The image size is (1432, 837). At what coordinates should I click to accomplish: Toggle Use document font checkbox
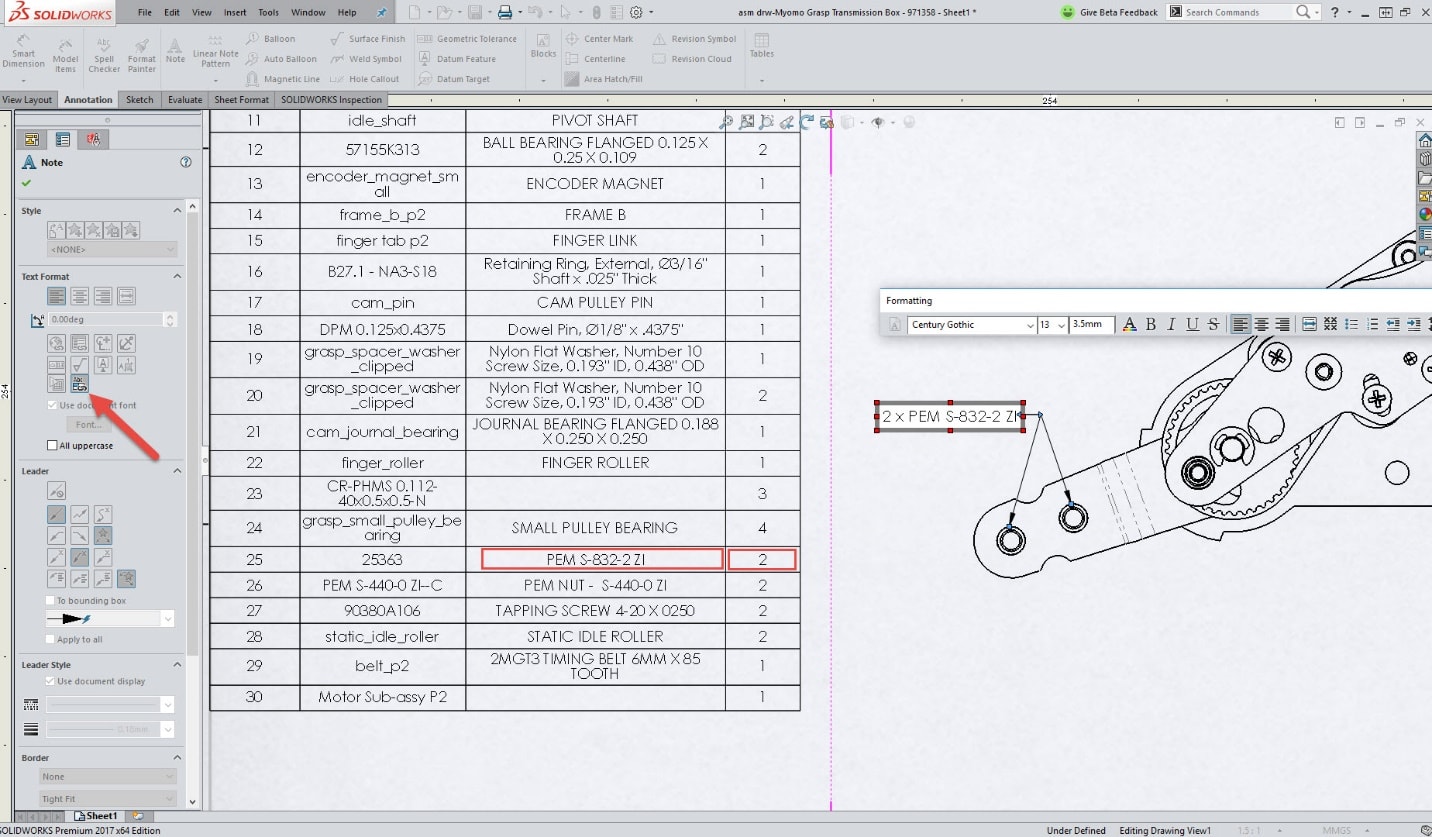click(52, 405)
